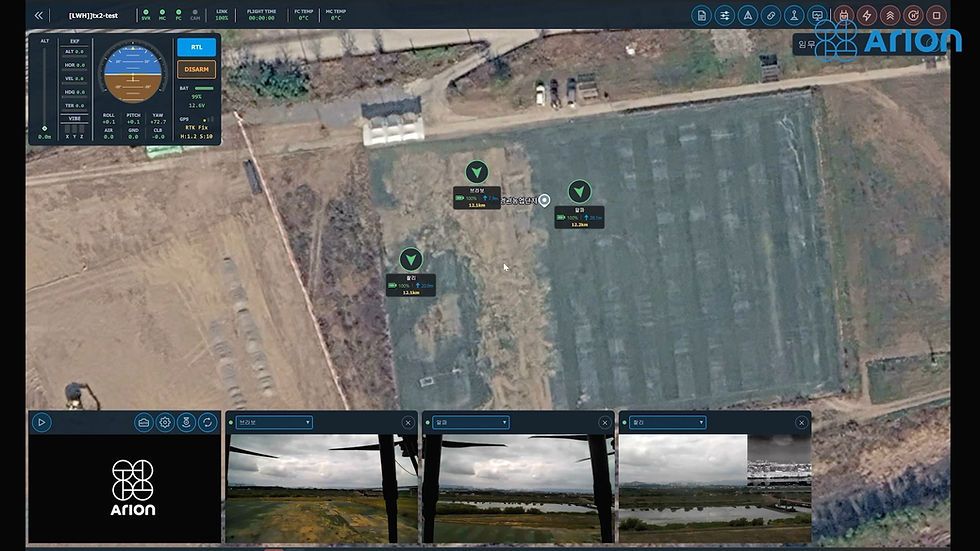
Task: Click the orange backpack/payload icon
Action: click(x=844, y=16)
